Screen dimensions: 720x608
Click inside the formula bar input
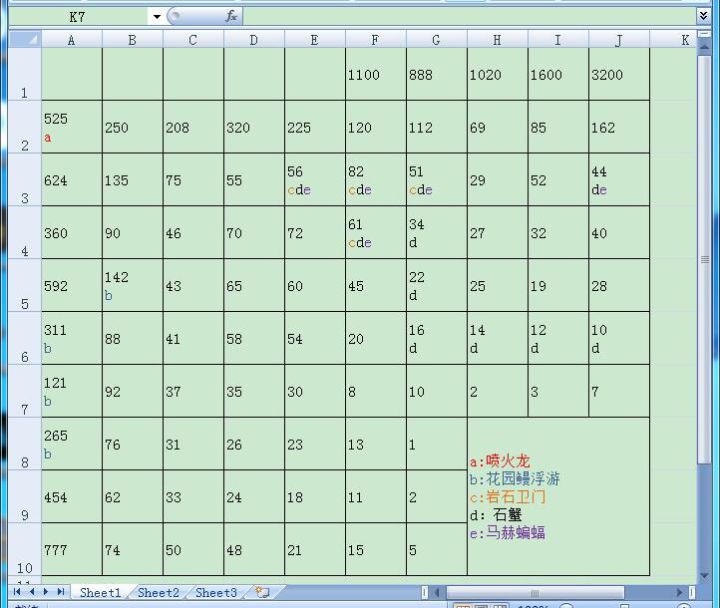469,17
